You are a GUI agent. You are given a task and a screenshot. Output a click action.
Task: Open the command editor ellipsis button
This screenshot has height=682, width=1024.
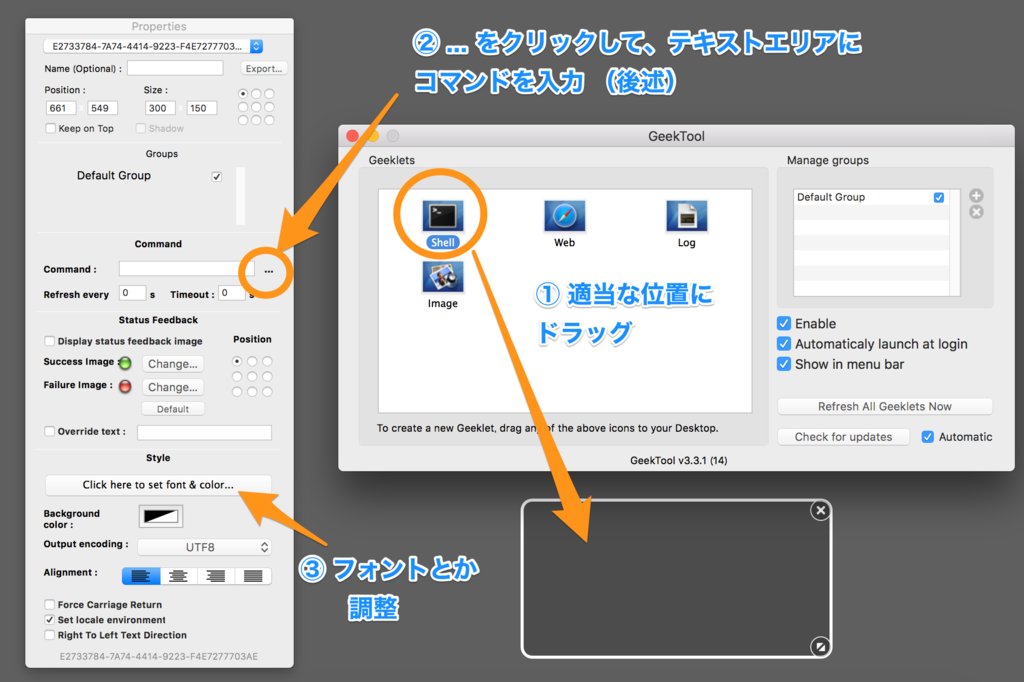[268, 270]
